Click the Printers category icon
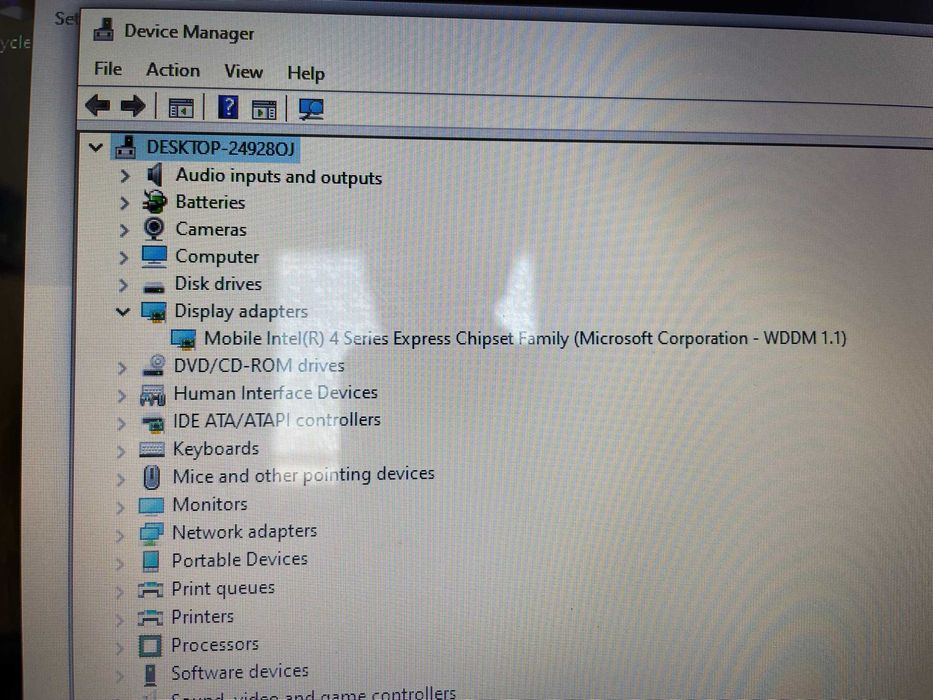933x700 pixels. pos(150,617)
